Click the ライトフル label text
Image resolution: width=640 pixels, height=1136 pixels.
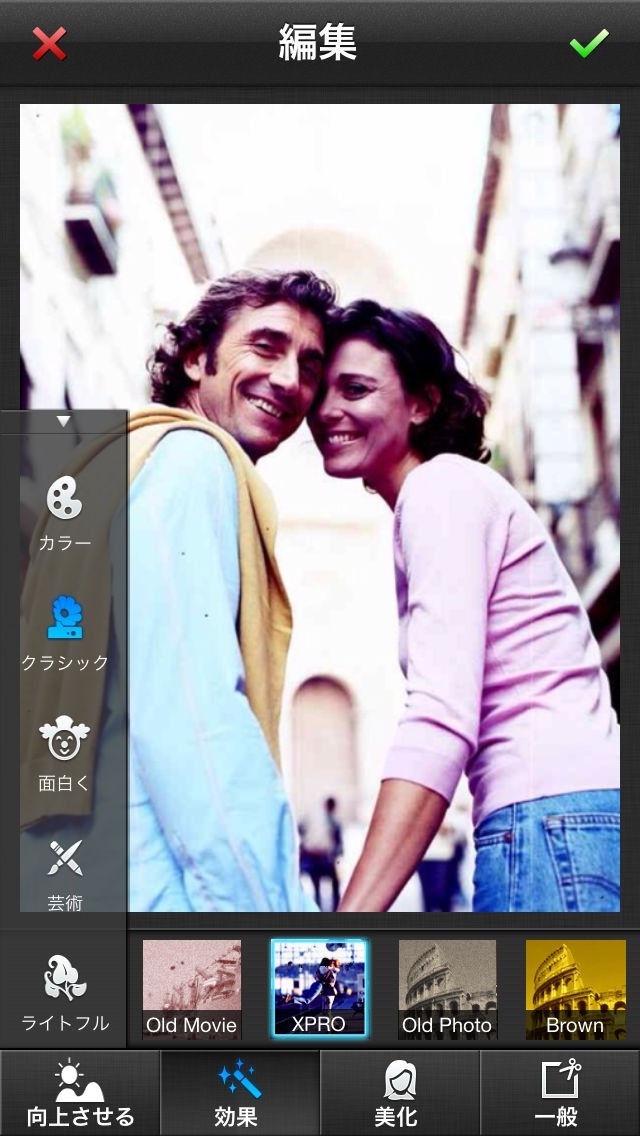tap(64, 1023)
